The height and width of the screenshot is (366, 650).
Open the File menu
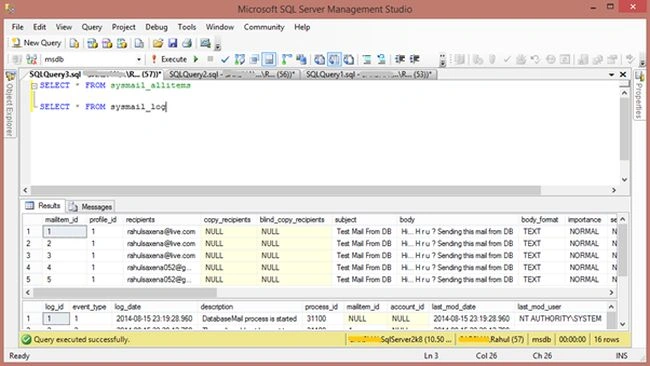(x=17, y=27)
